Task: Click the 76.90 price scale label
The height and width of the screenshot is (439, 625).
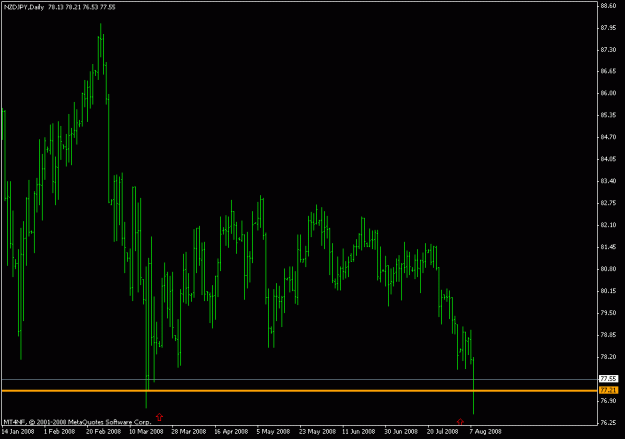Action: (x=608, y=400)
